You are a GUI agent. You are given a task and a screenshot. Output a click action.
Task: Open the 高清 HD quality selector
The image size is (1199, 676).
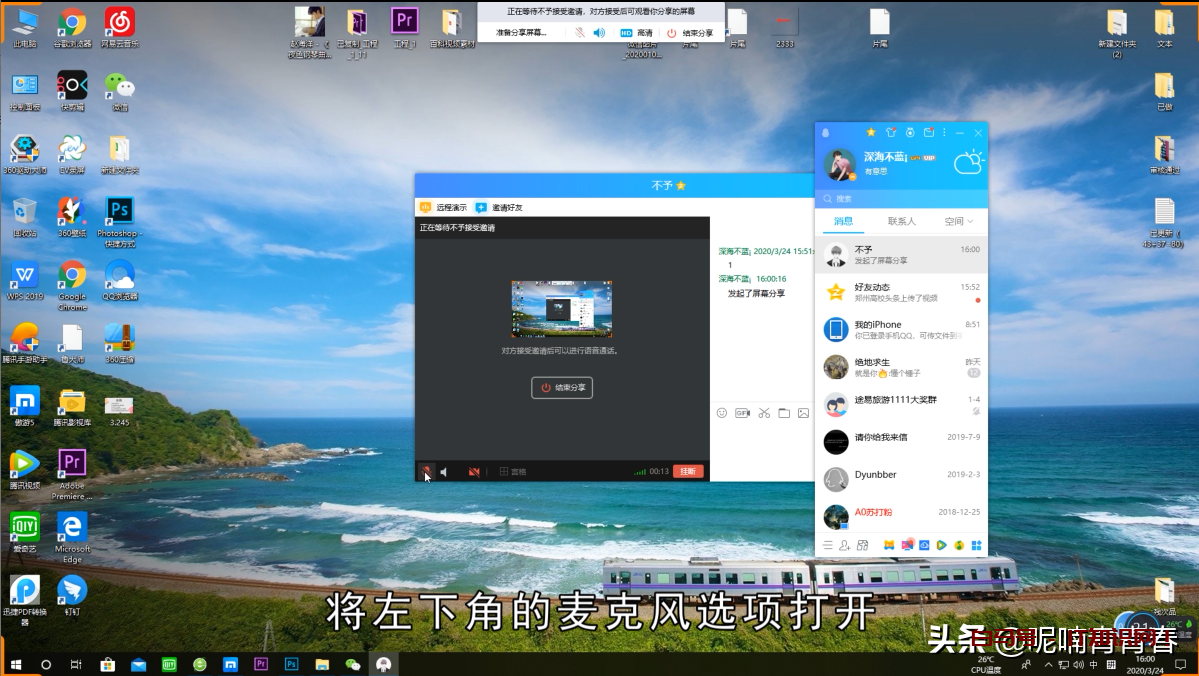pos(636,33)
